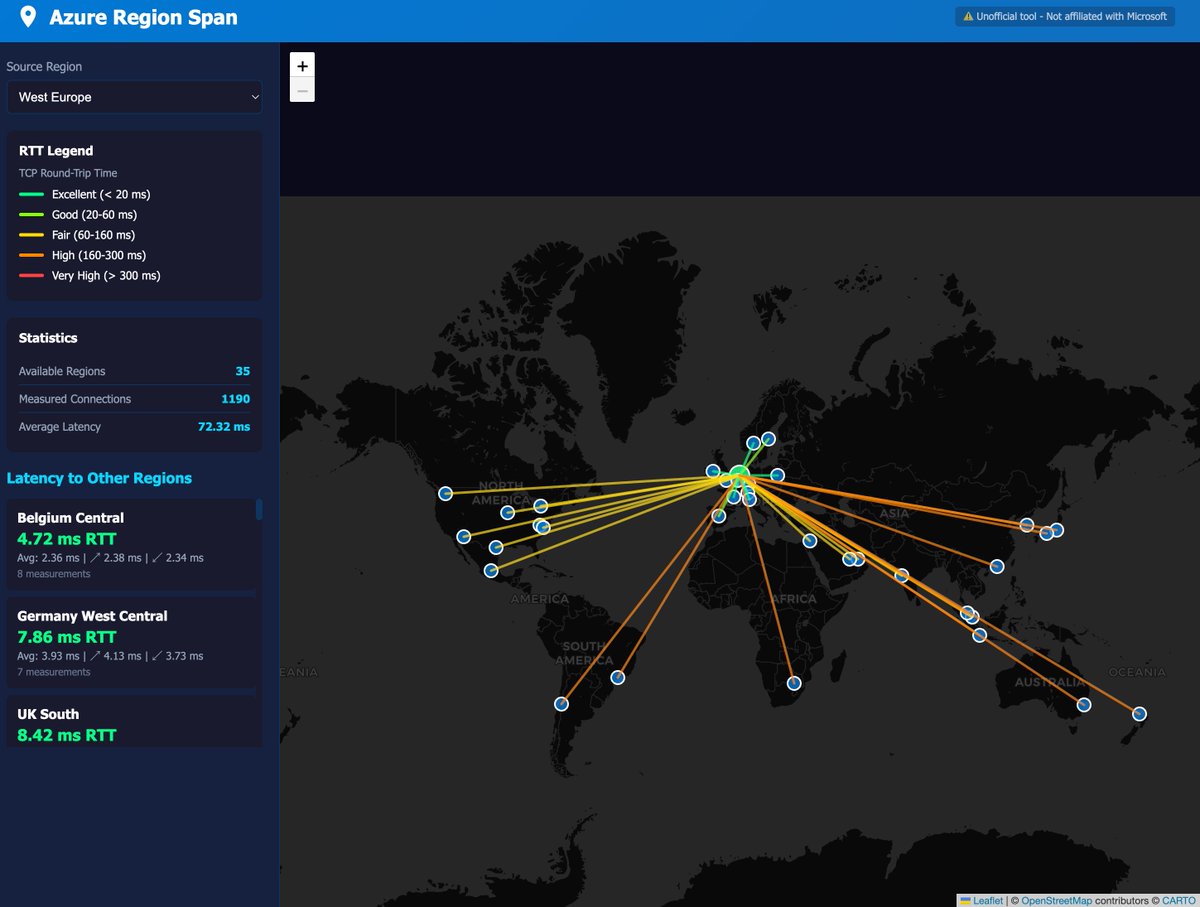The width and height of the screenshot is (1200, 907).
Task: Click the Statistics heading
Action: click(48, 338)
